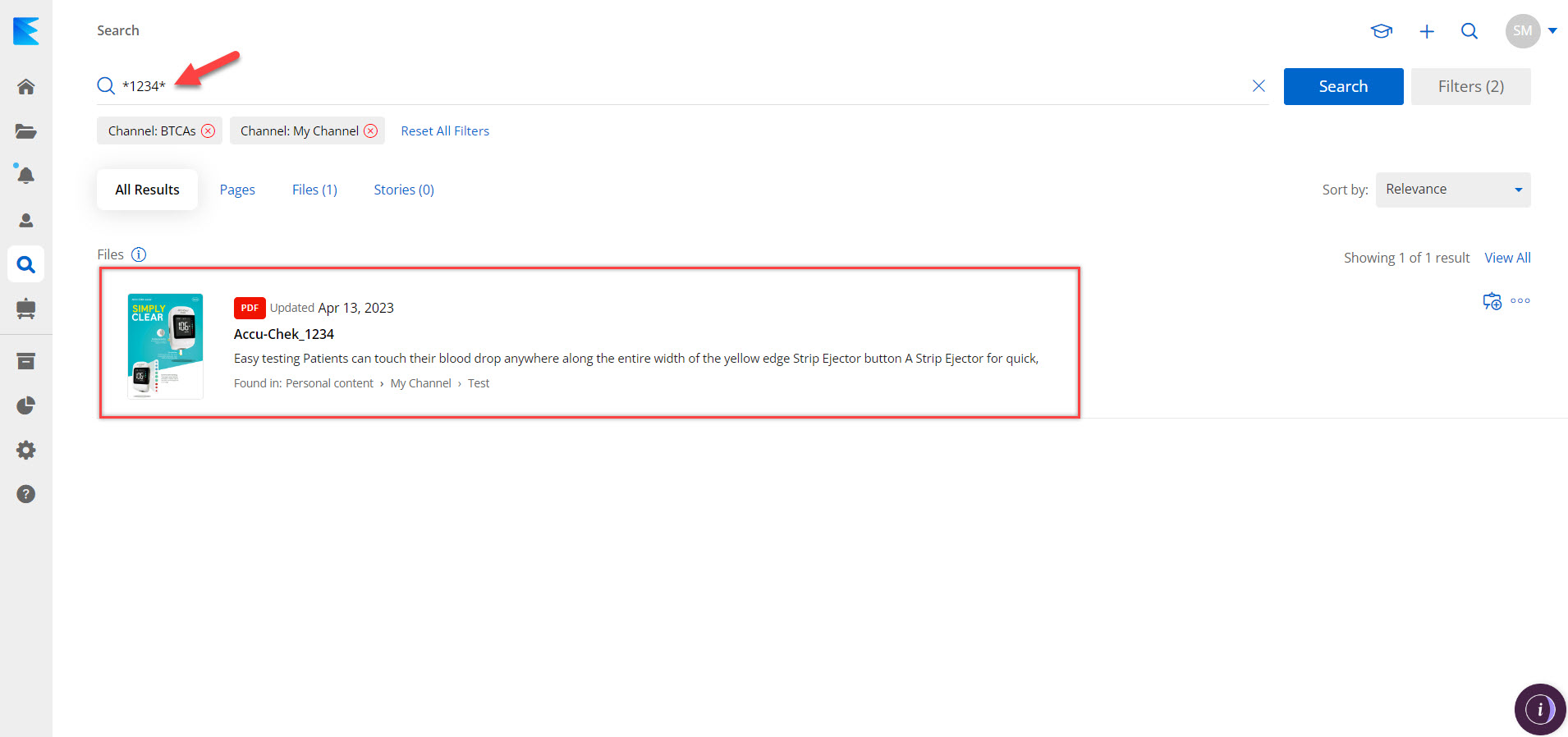Open the Filters (2) panel
Viewport: 1568px width, 737px height.
click(1470, 86)
